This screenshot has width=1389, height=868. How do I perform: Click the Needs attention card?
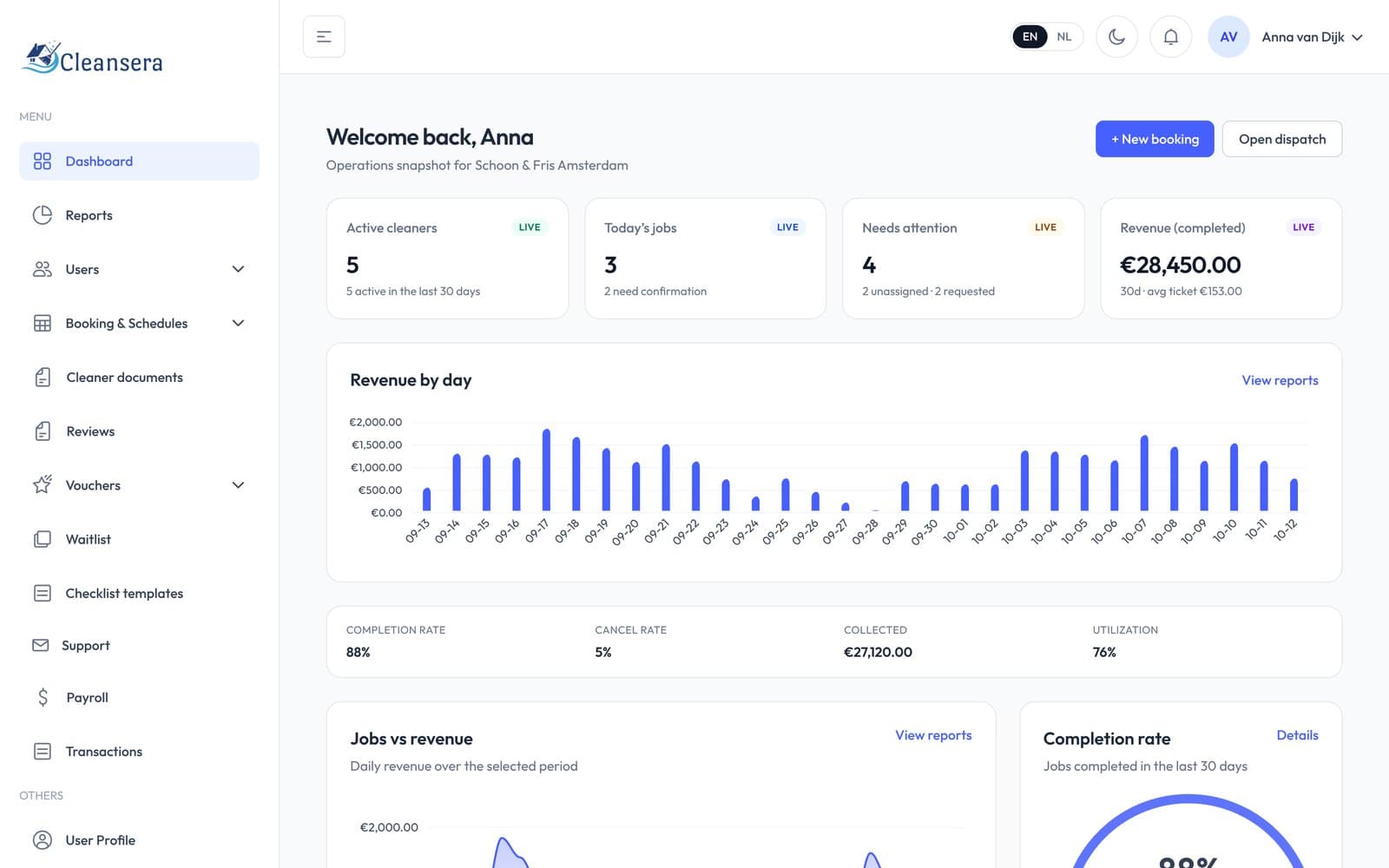(964, 259)
